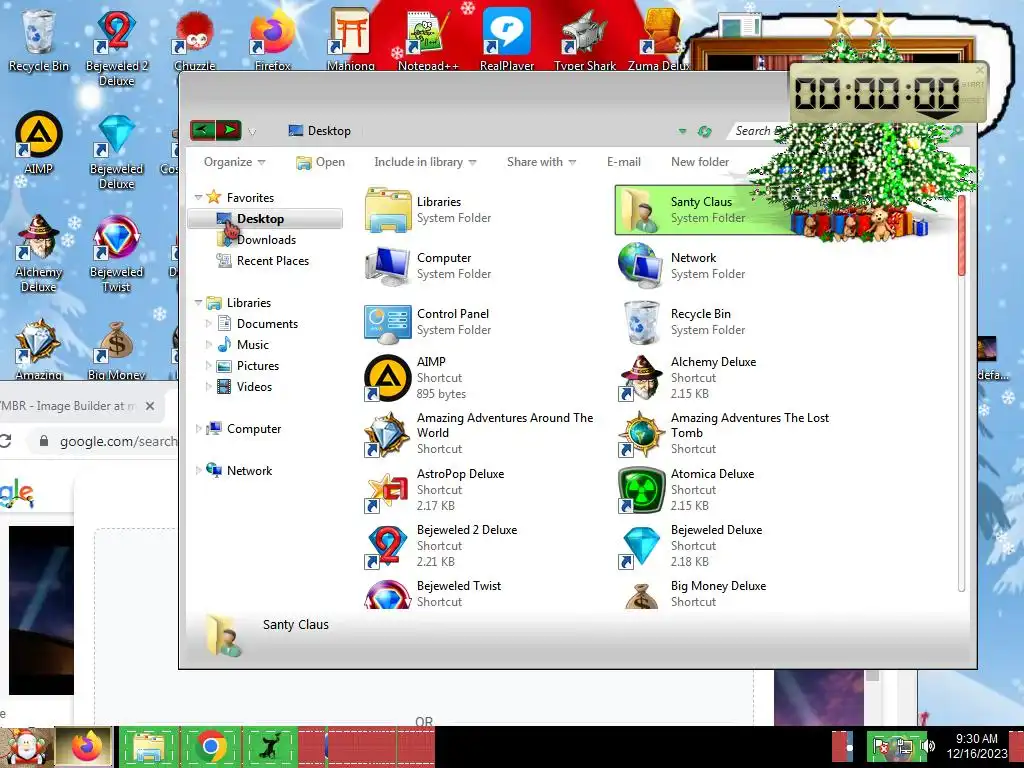Screen dimensions: 1024x768
Task: Select Music in the navigation pane
Action: [x=243, y=345]
